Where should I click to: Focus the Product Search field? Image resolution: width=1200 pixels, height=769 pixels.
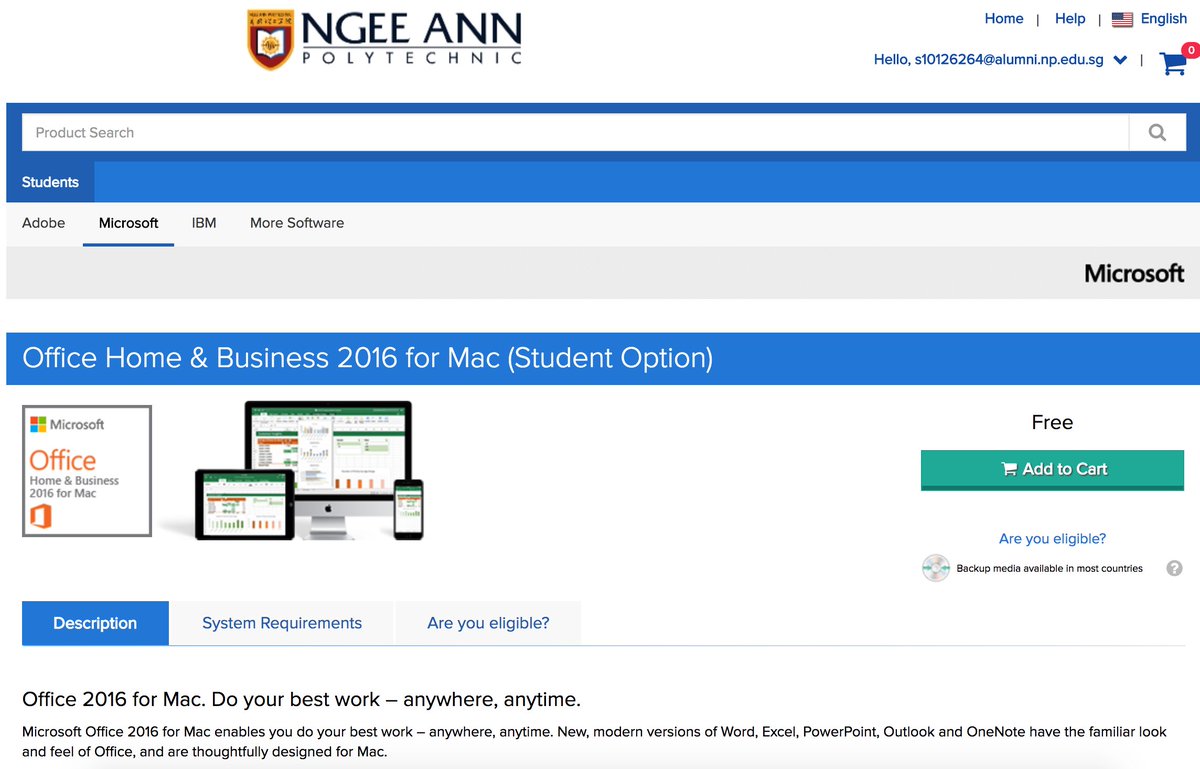pos(575,132)
